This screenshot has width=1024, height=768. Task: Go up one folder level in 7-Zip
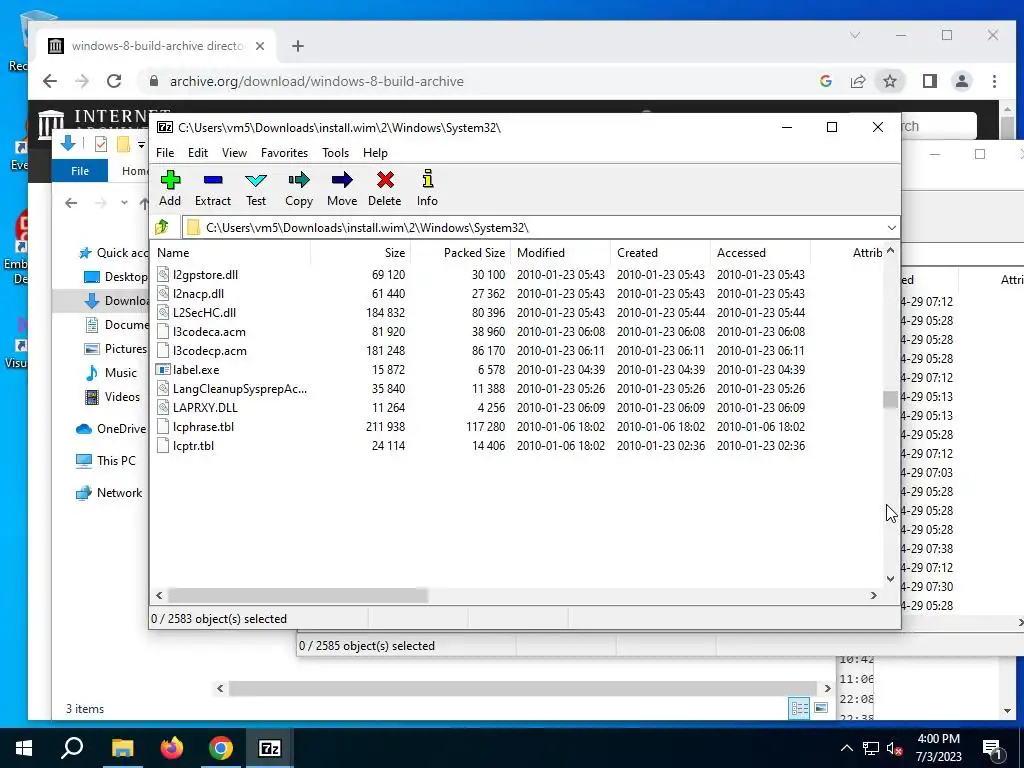coord(162,227)
